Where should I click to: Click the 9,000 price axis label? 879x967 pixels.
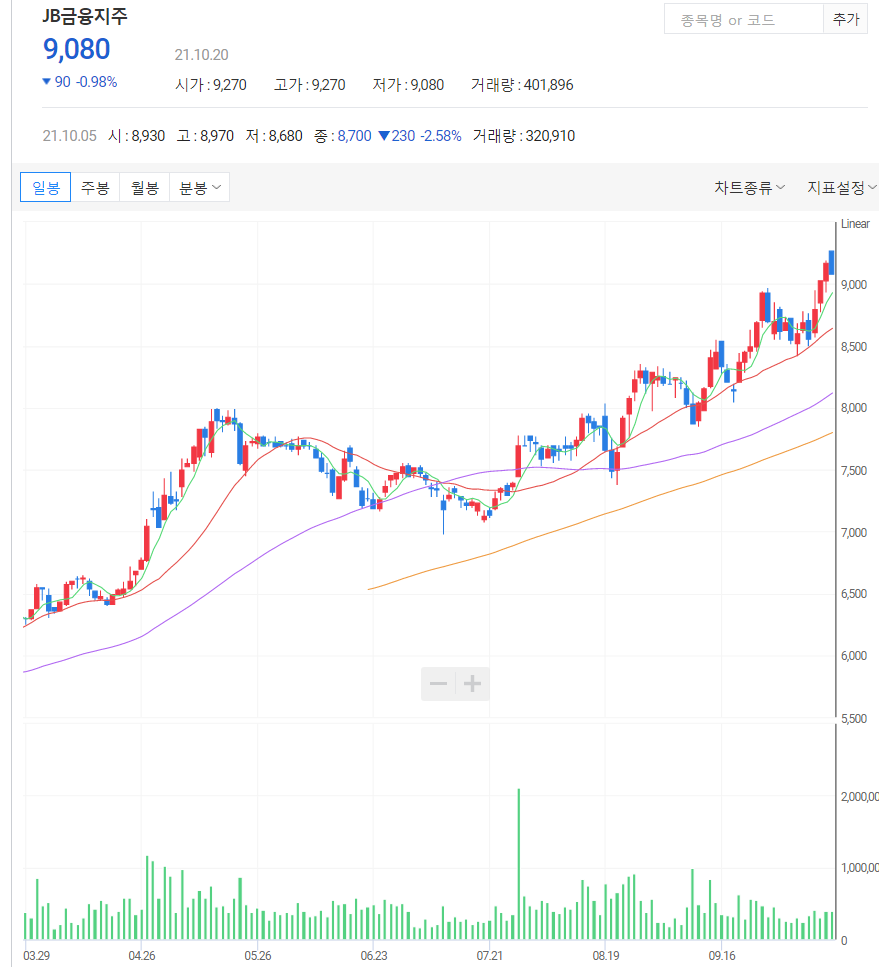[x=854, y=284]
